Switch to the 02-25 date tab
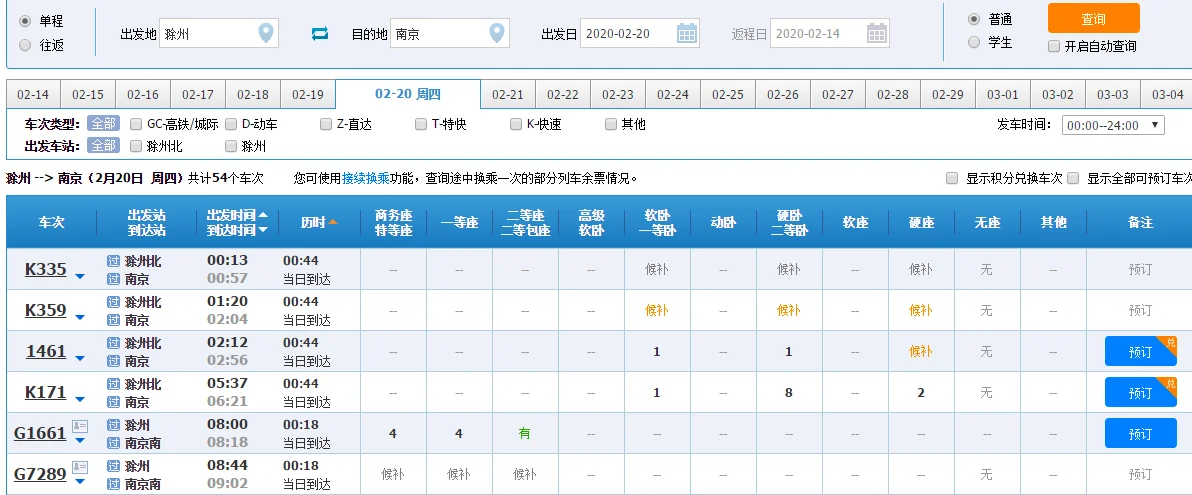Viewport: 1192px width, 495px height. (728, 94)
